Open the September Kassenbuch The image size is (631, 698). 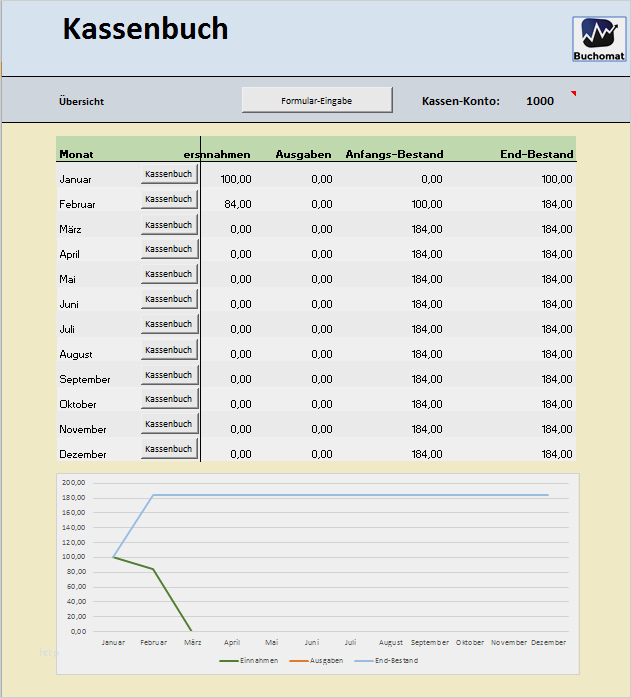pos(169,375)
